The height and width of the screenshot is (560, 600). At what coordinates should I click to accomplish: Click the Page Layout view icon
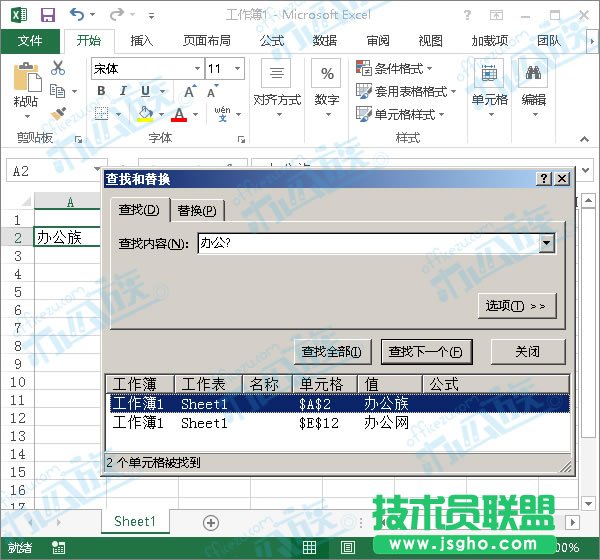347,547
